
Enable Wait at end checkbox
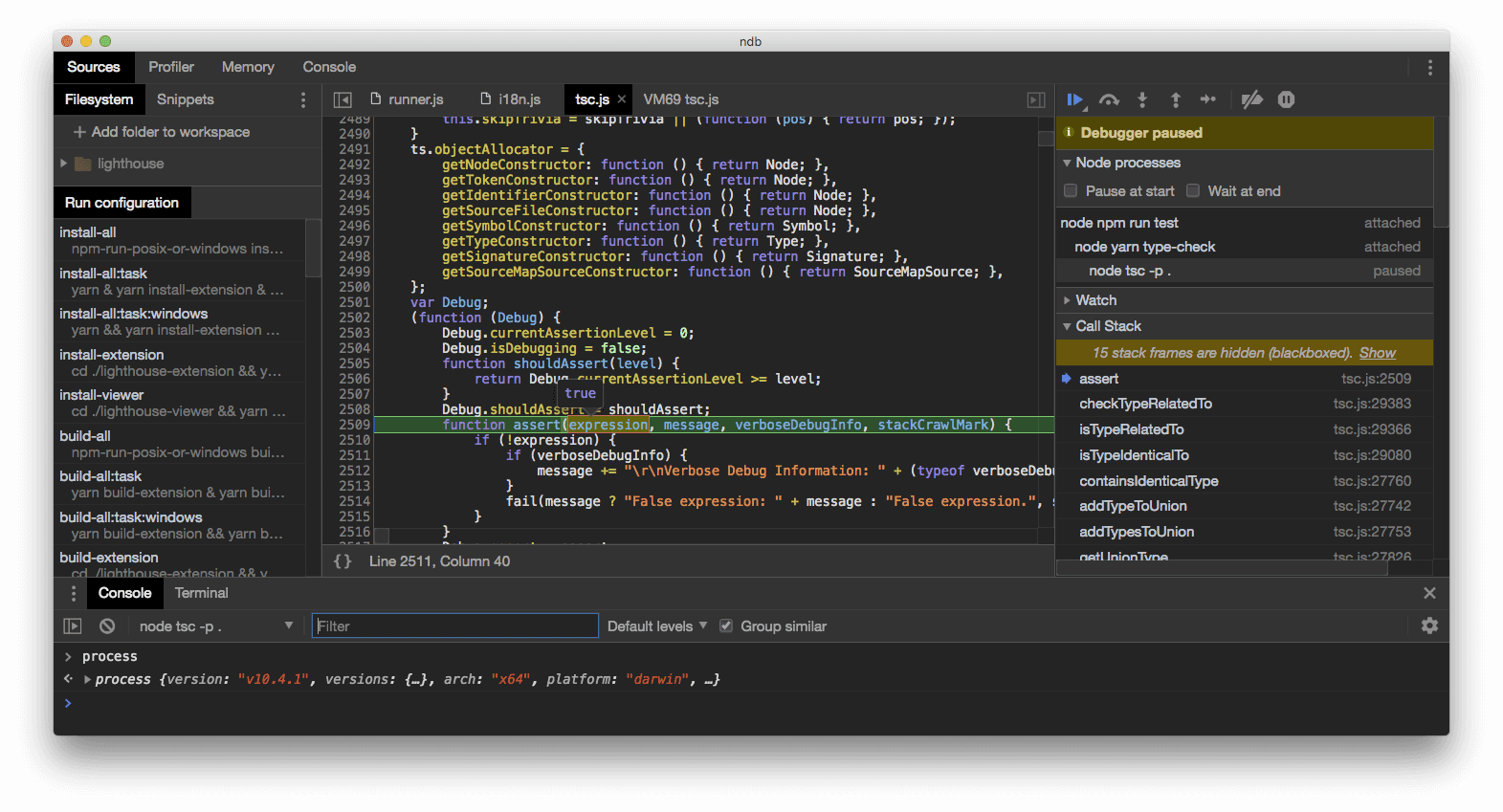click(1193, 191)
